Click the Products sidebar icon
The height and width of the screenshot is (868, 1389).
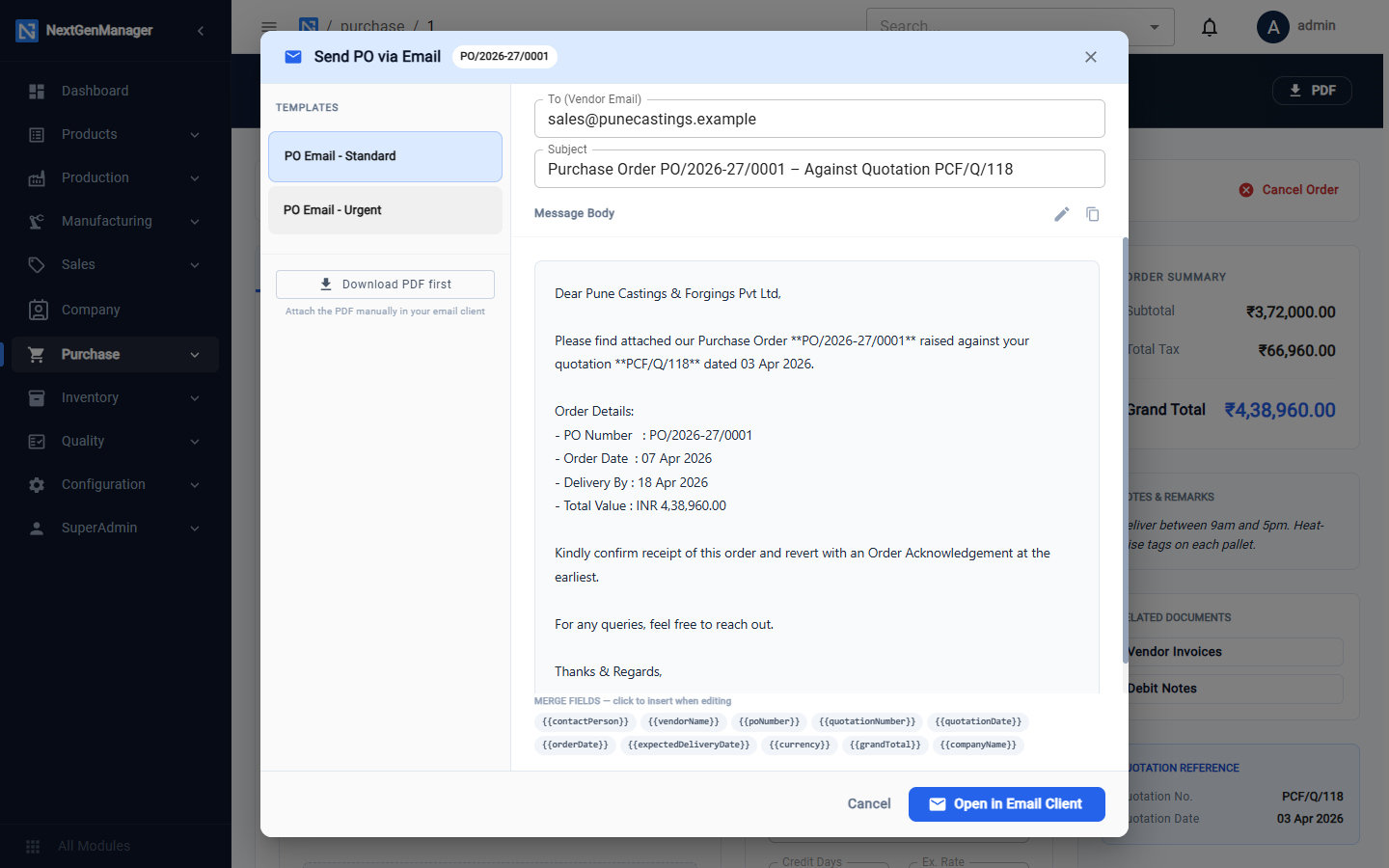click(37, 135)
